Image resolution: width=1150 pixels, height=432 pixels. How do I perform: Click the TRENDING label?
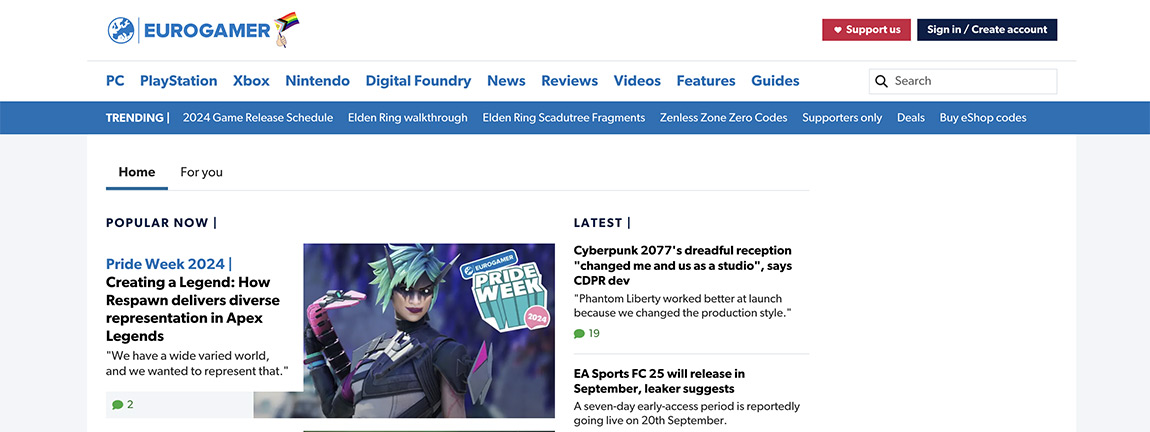tap(137, 117)
